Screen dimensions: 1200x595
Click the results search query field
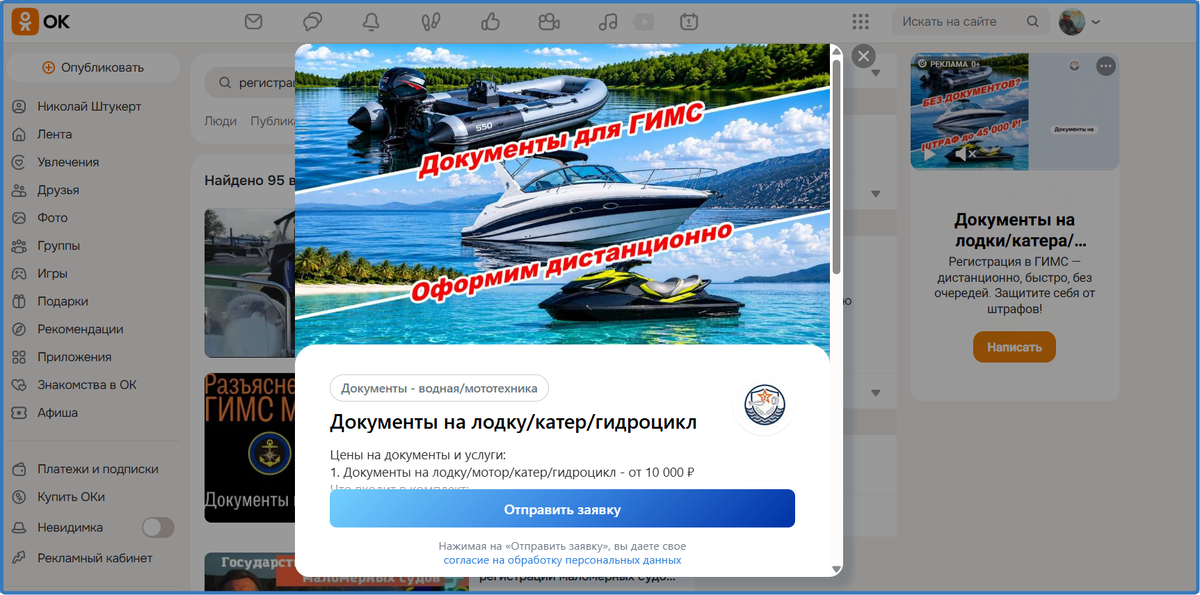coord(250,82)
